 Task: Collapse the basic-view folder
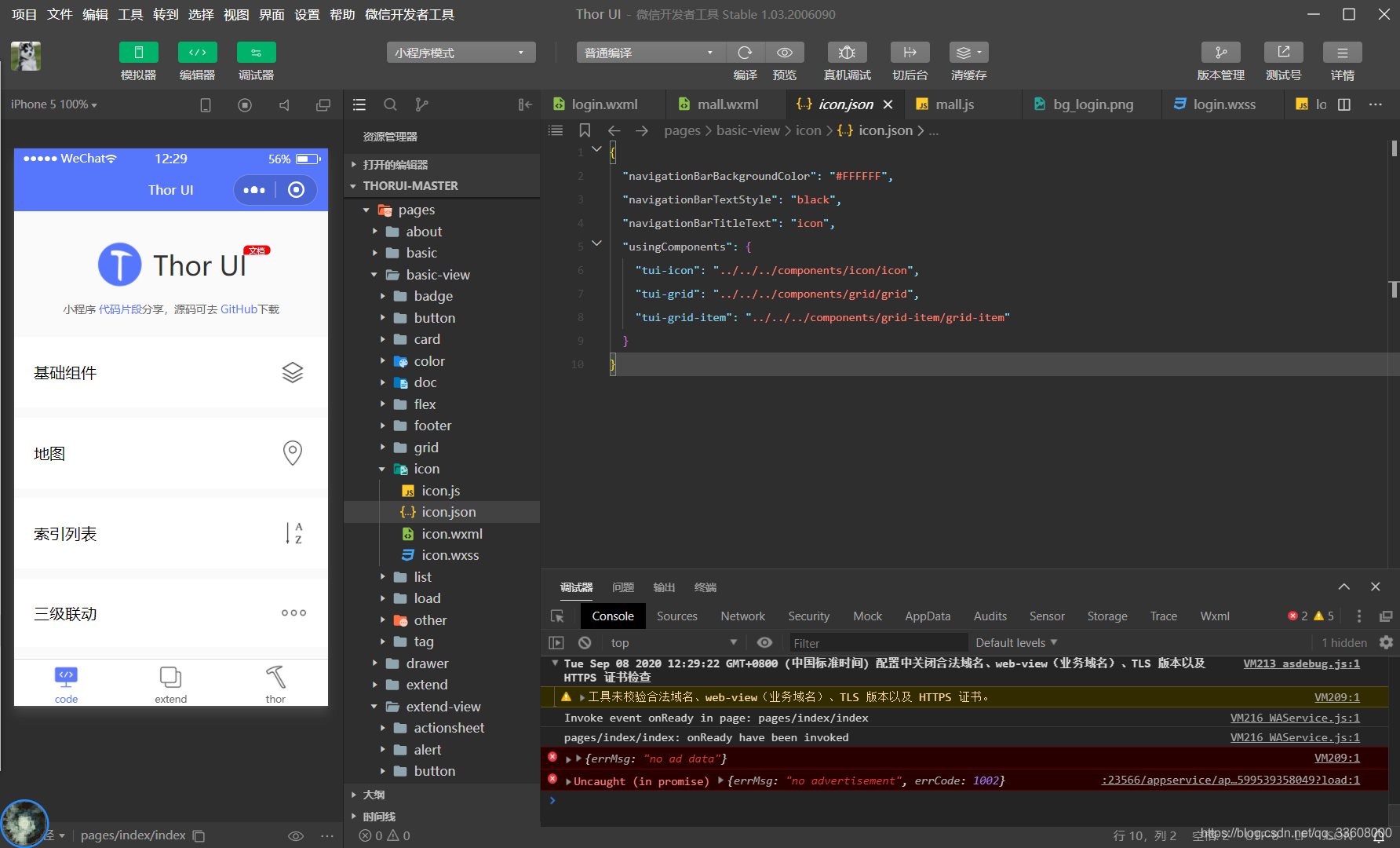pyautogui.click(x=442, y=275)
